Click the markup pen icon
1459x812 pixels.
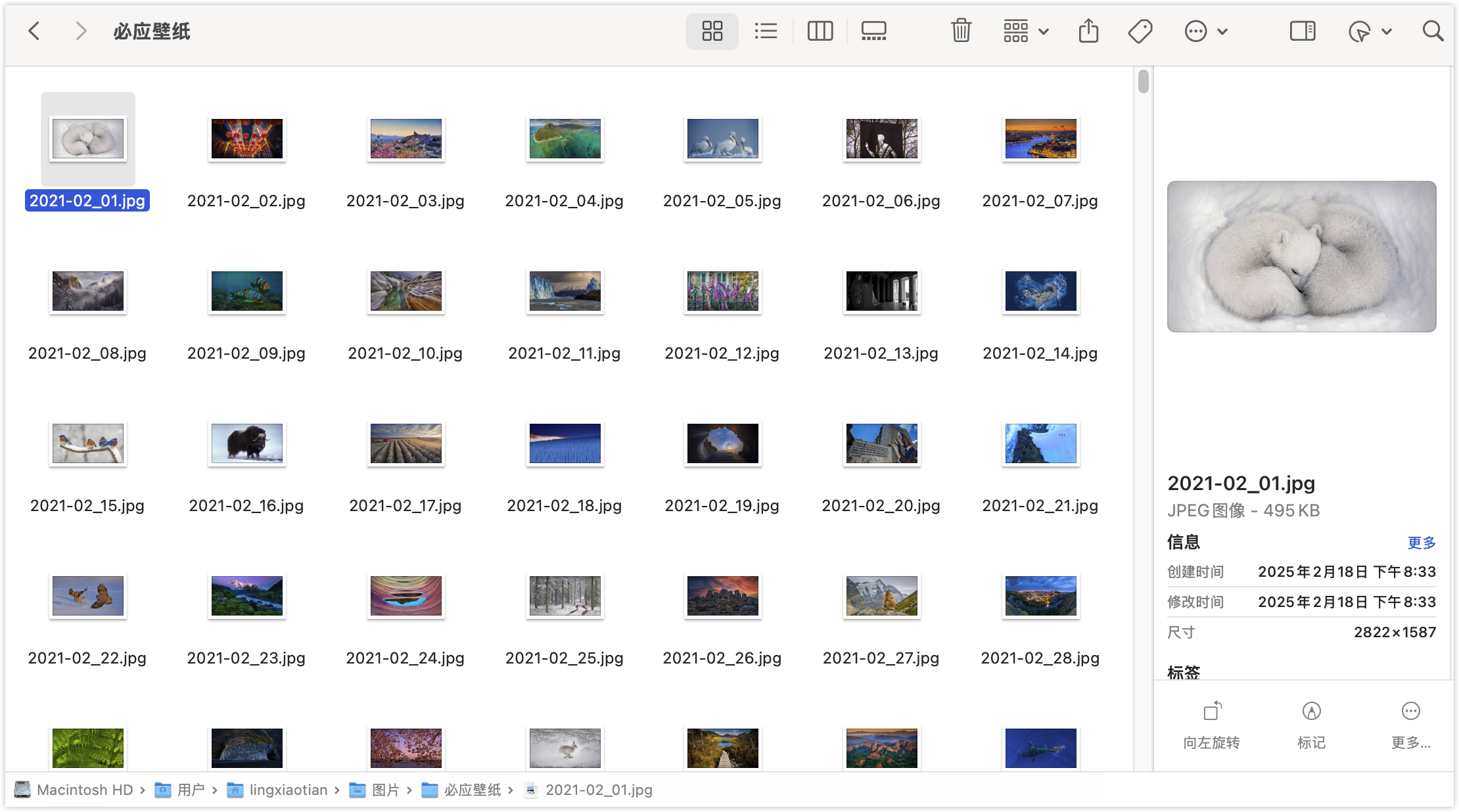tap(1311, 711)
